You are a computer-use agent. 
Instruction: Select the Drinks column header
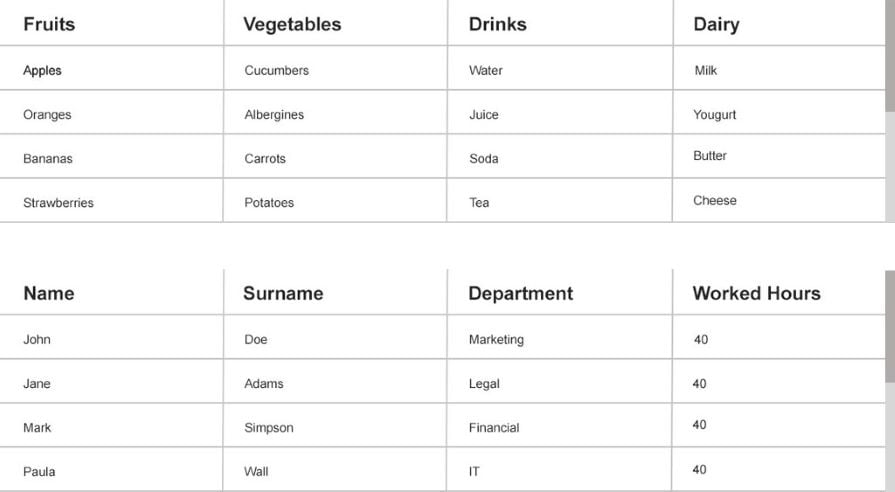click(x=497, y=24)
